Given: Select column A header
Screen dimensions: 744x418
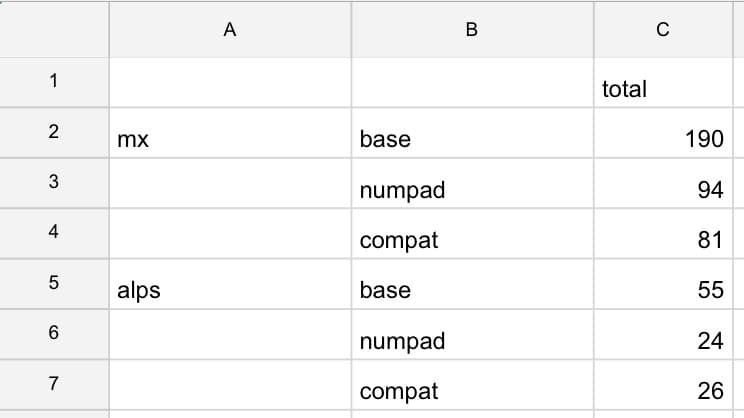Looking at the screenshot, I should pyautogui.click(x=229, y=30).
